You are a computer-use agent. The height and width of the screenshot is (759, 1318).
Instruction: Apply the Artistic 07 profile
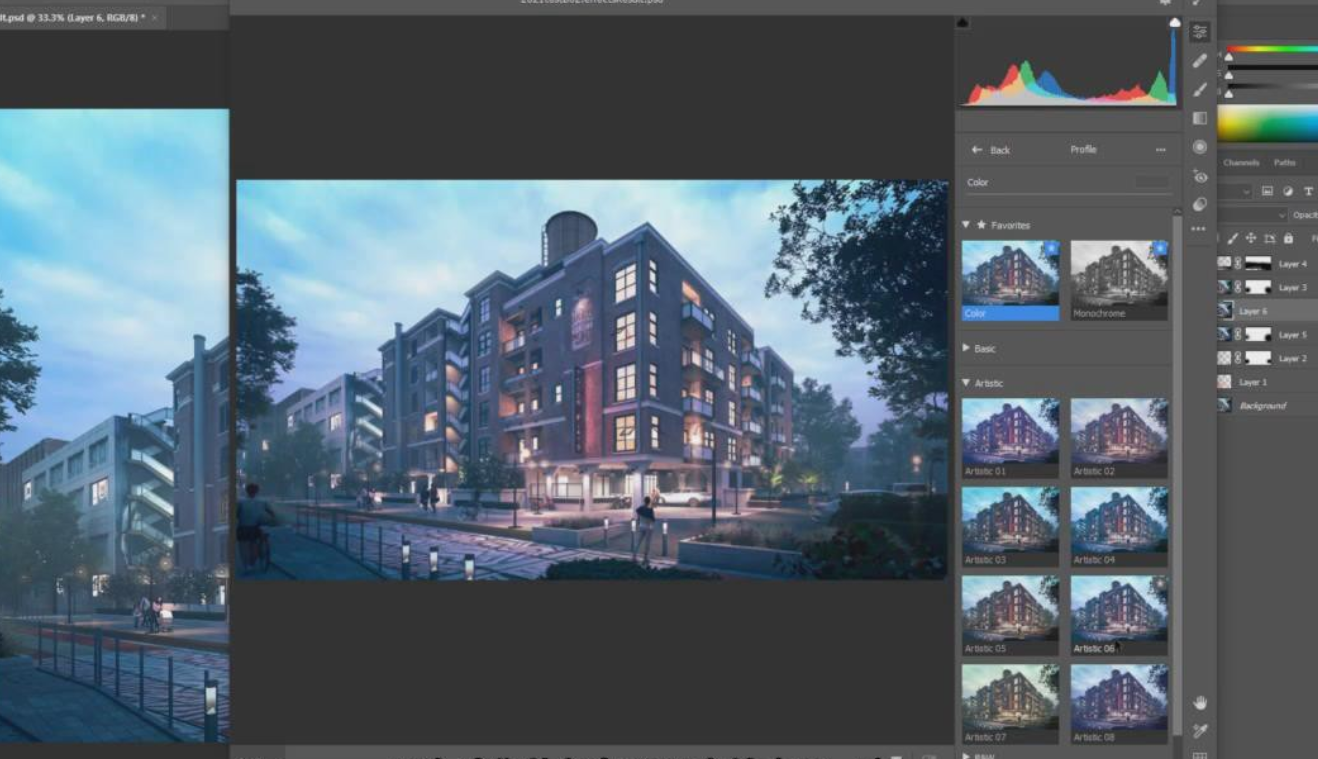1010,704
